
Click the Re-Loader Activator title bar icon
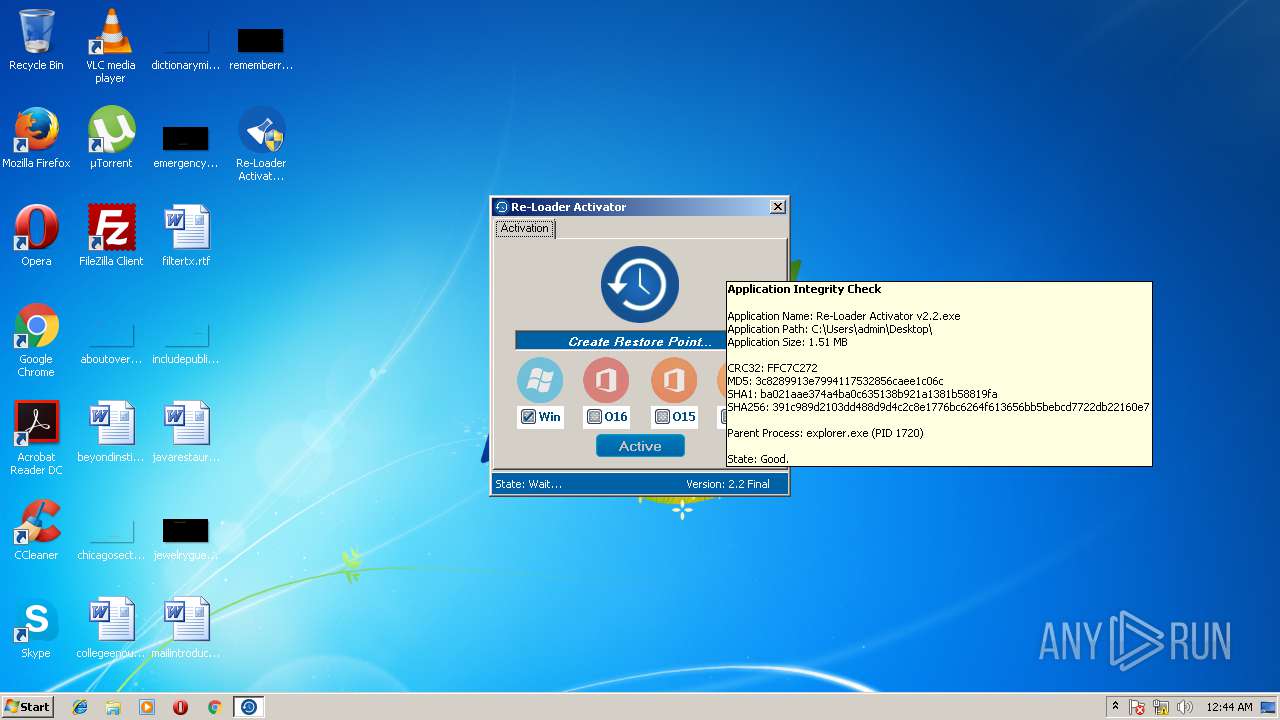[x=502, y=207]
